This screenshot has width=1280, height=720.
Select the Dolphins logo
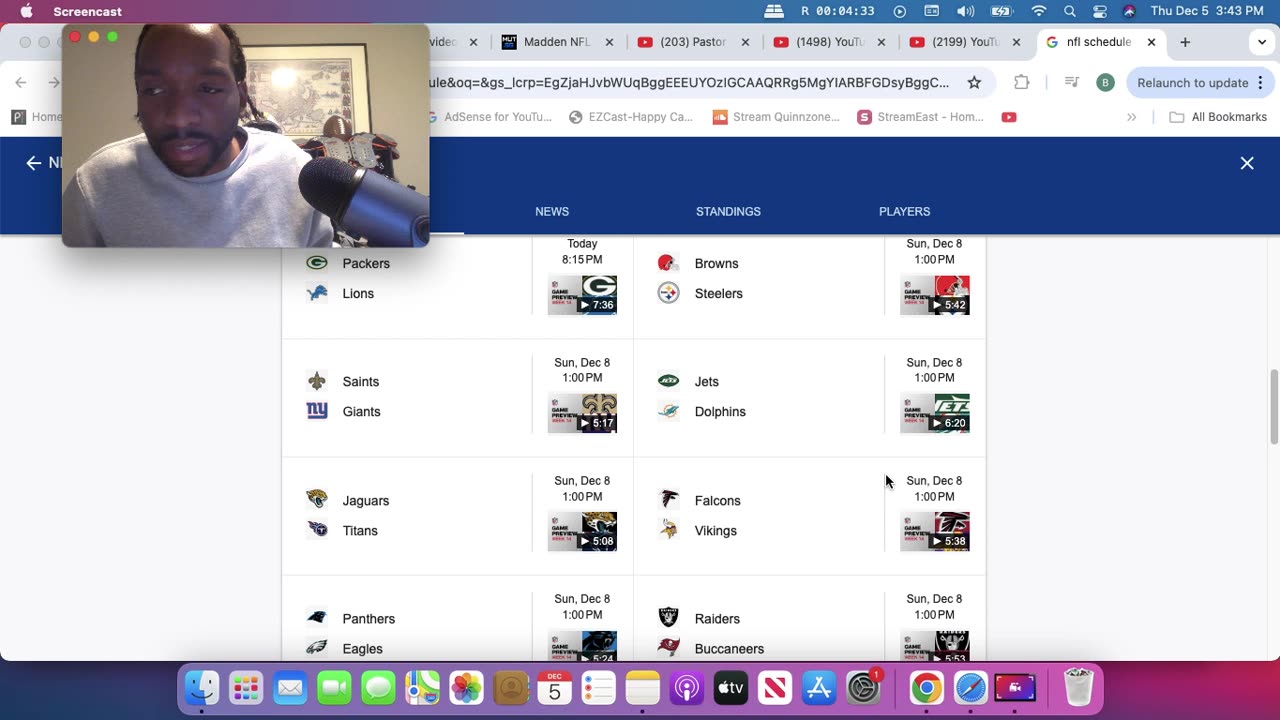tap(668, 411)
